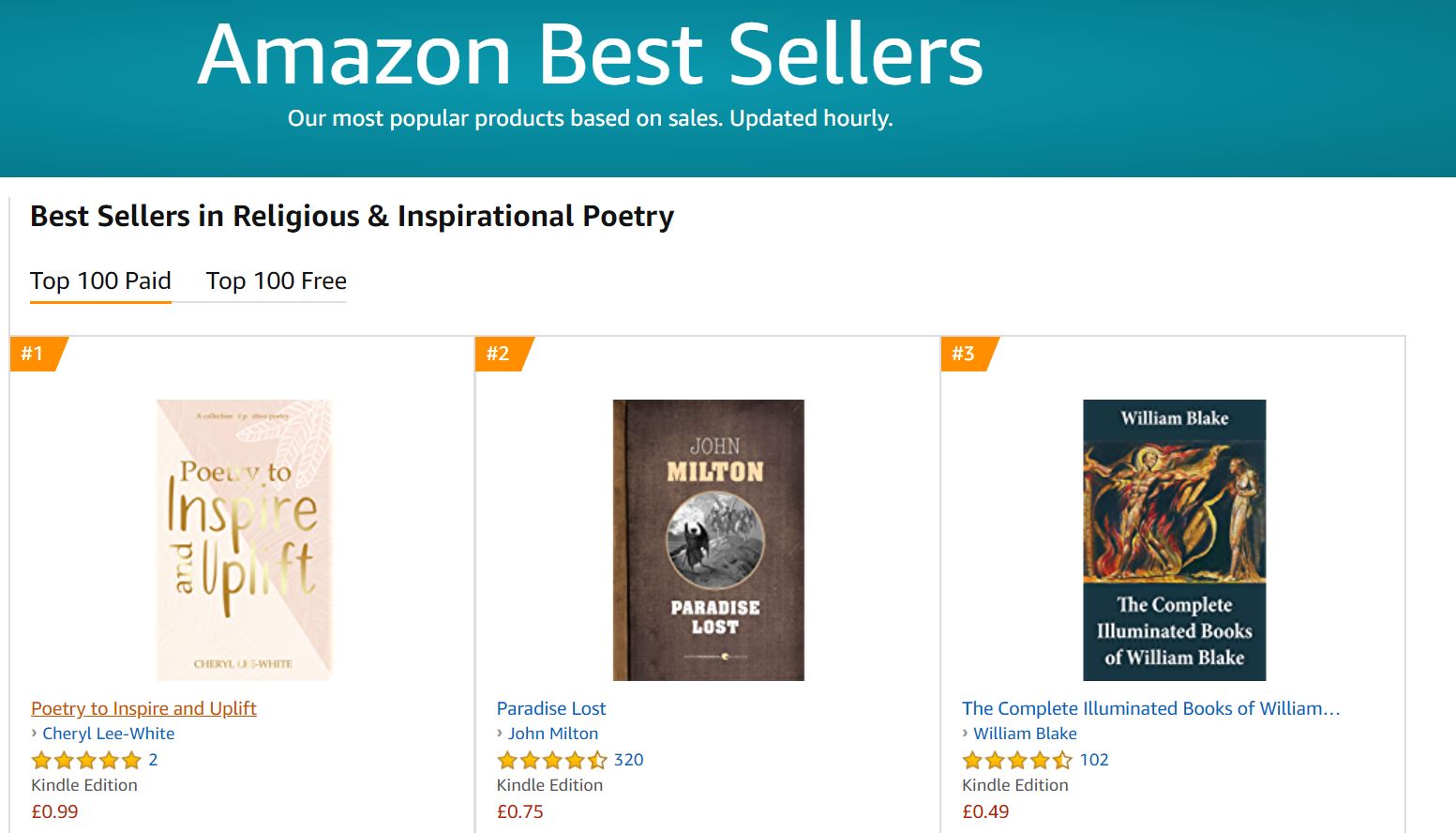View William Blake author page
Viewport: 1456px width, 833px height.
point(1025,734)
